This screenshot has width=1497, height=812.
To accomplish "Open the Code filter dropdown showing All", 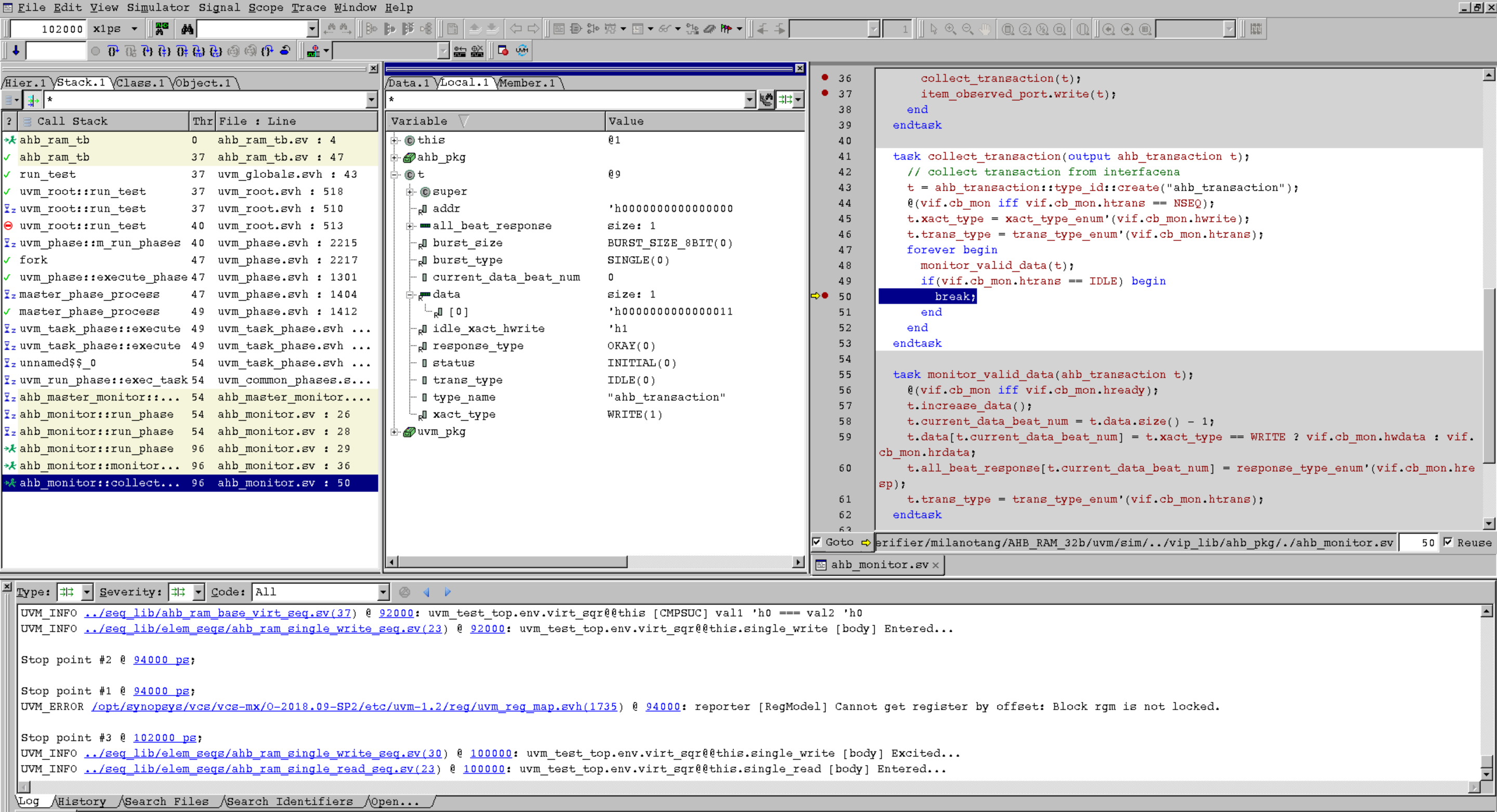I will (383, 592).
